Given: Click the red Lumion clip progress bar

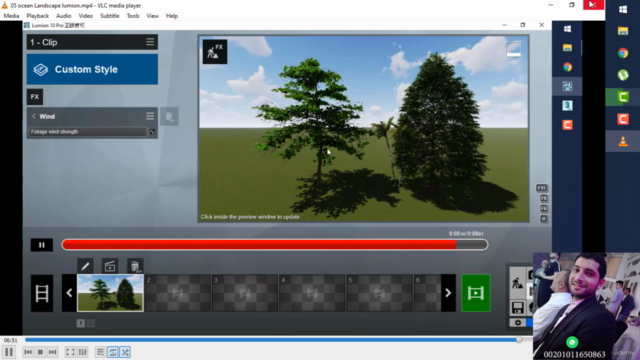Looking at the screenshot, I should coord(275,244).
